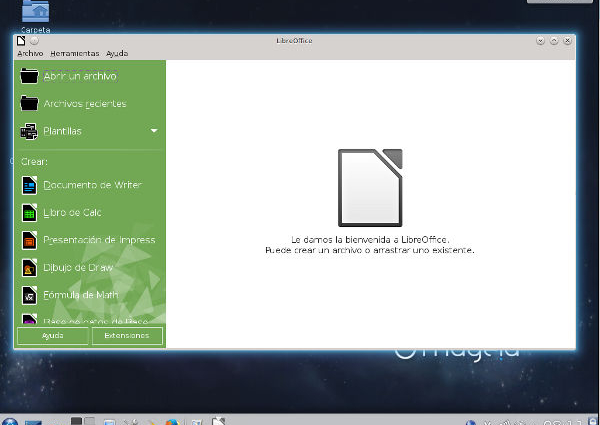Expand the Plantillas dropdown arrow

pos(154,131)
